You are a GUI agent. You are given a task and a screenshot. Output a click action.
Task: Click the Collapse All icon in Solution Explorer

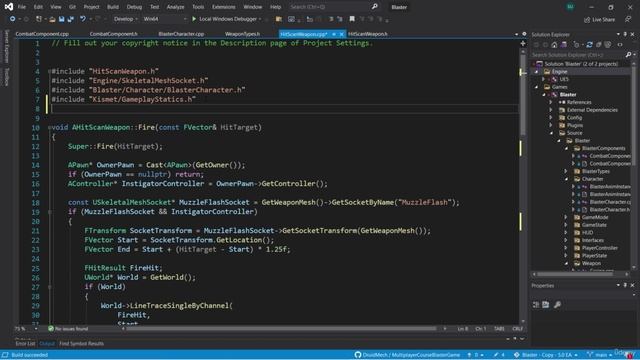point(598,44)
